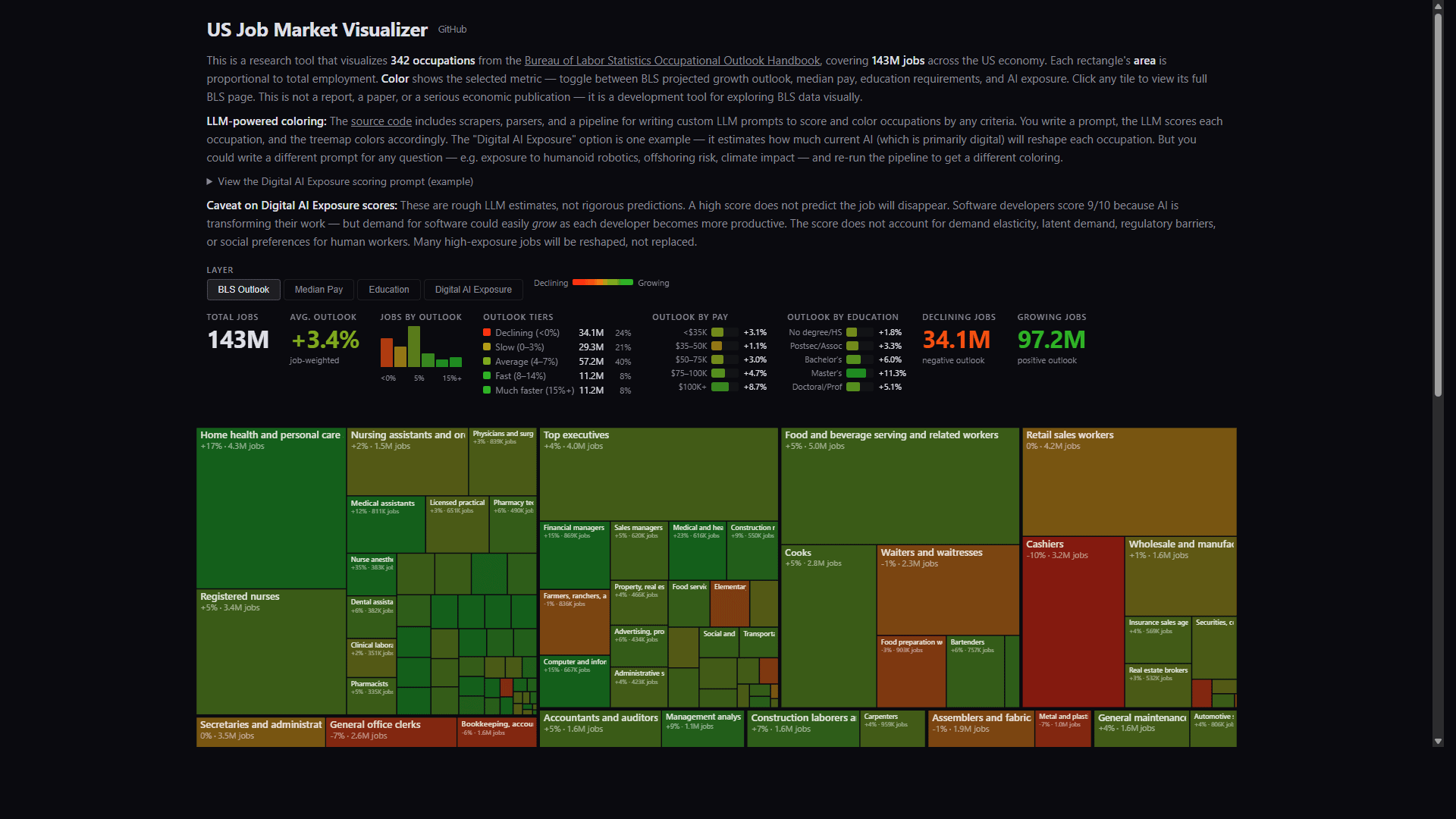Viewport: 1456px width, 819px height.
Task: Switch layer to Education
Action: tap(388, 290)
